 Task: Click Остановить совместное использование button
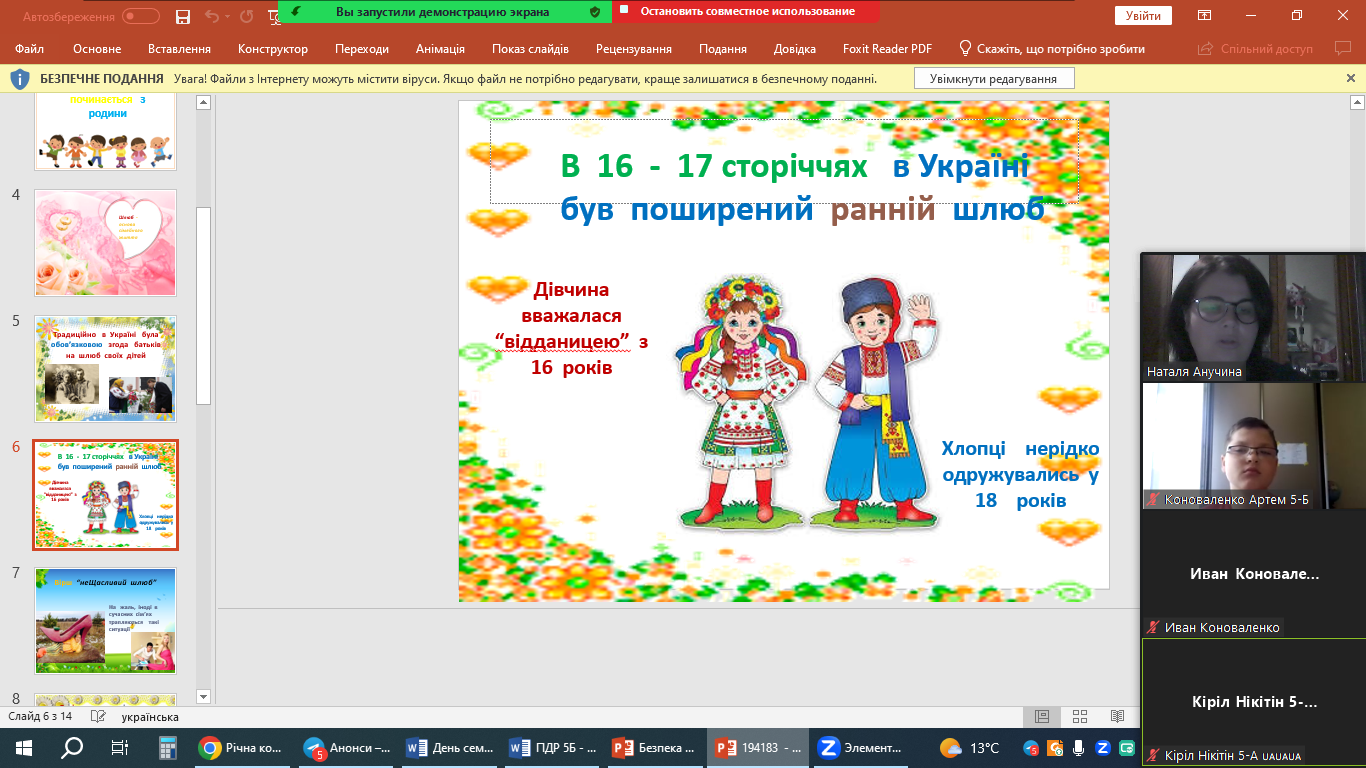(746, 12)
